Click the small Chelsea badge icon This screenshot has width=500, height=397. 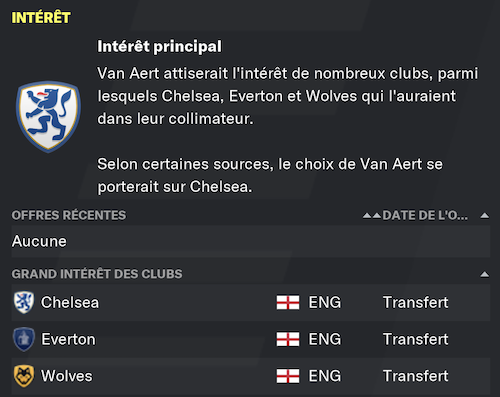[24, 302]
